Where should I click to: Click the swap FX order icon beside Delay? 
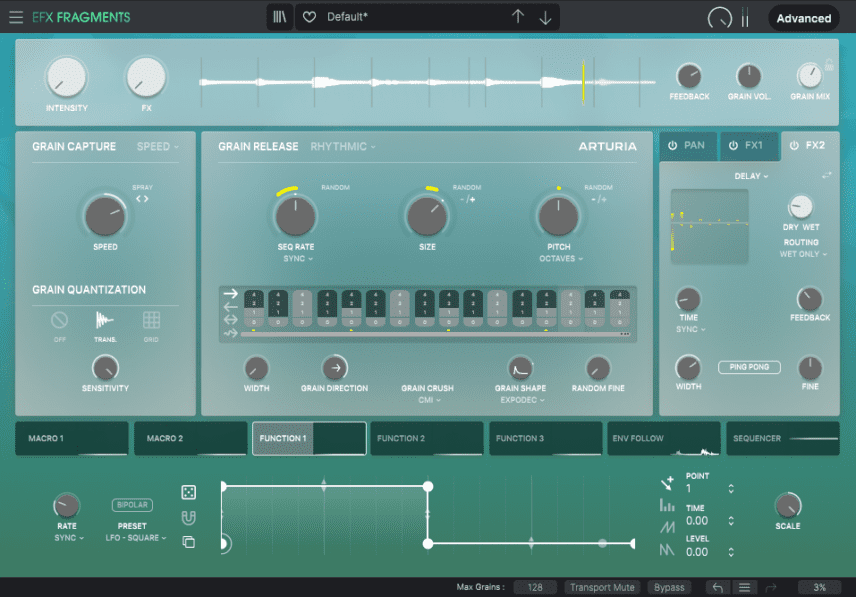(x=827, y=175)
